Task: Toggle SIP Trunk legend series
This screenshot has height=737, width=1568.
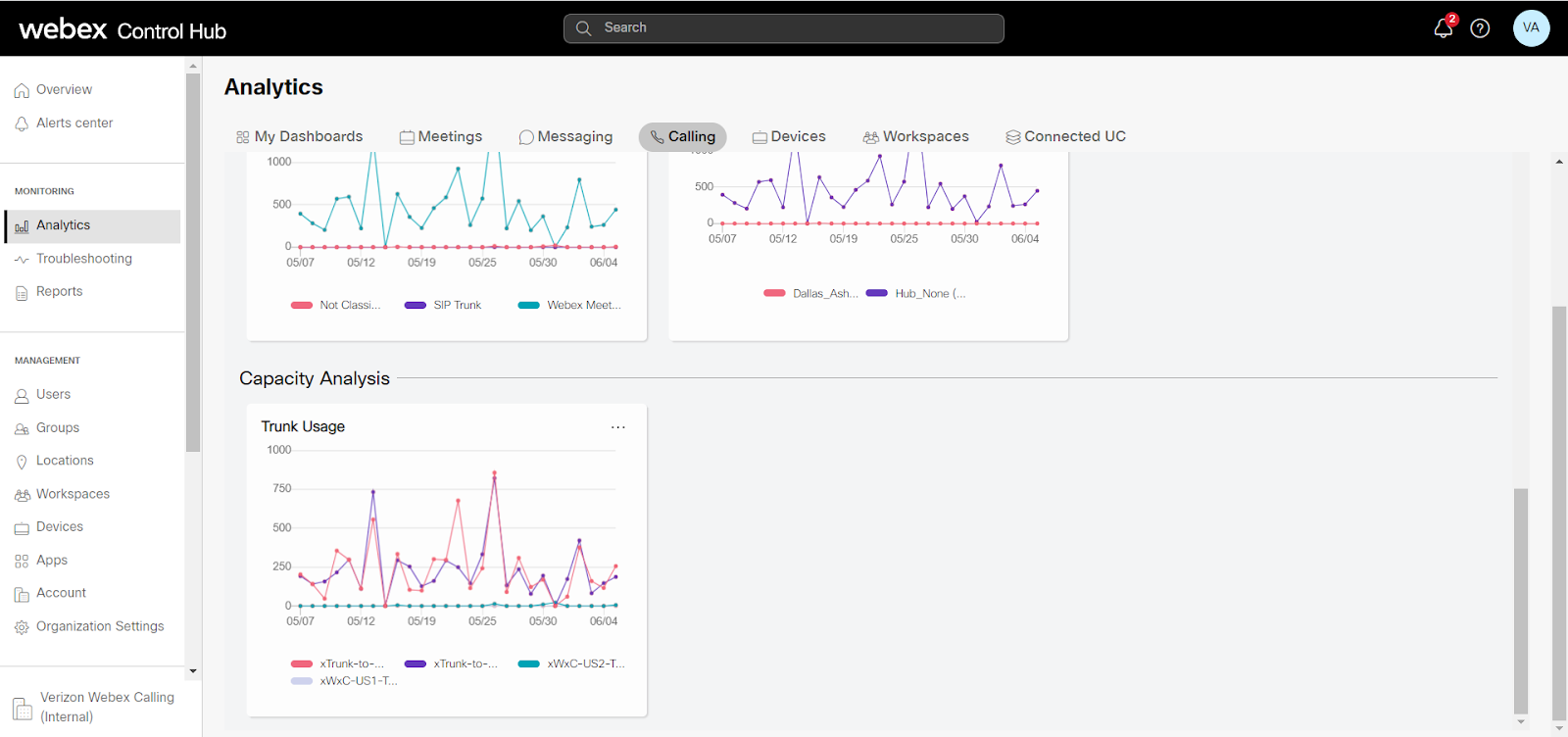Action: [x=443, y=305]
